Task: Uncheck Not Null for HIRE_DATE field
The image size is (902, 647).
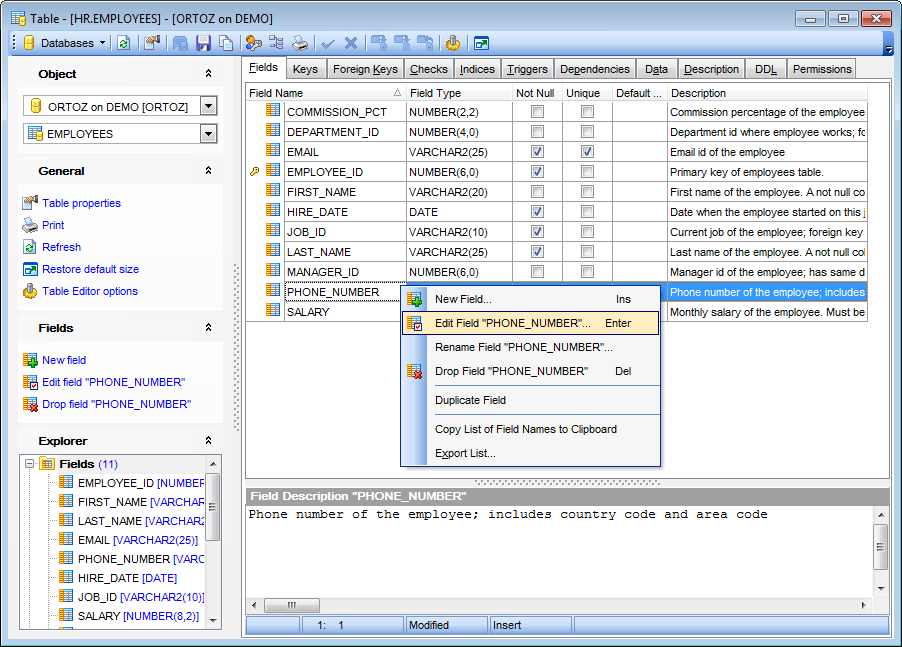Action: pyautogui.click(x=537, y=212)
